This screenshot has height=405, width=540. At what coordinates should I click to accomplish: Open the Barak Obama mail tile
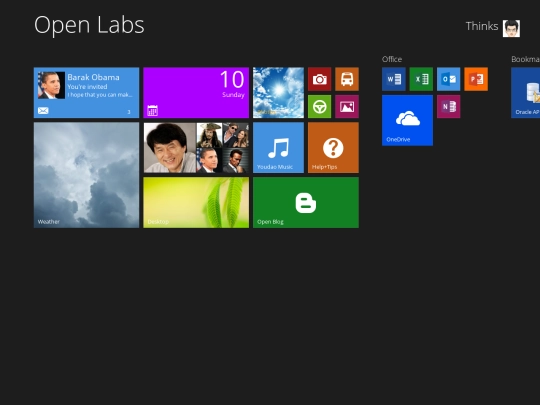pos(86,93)
